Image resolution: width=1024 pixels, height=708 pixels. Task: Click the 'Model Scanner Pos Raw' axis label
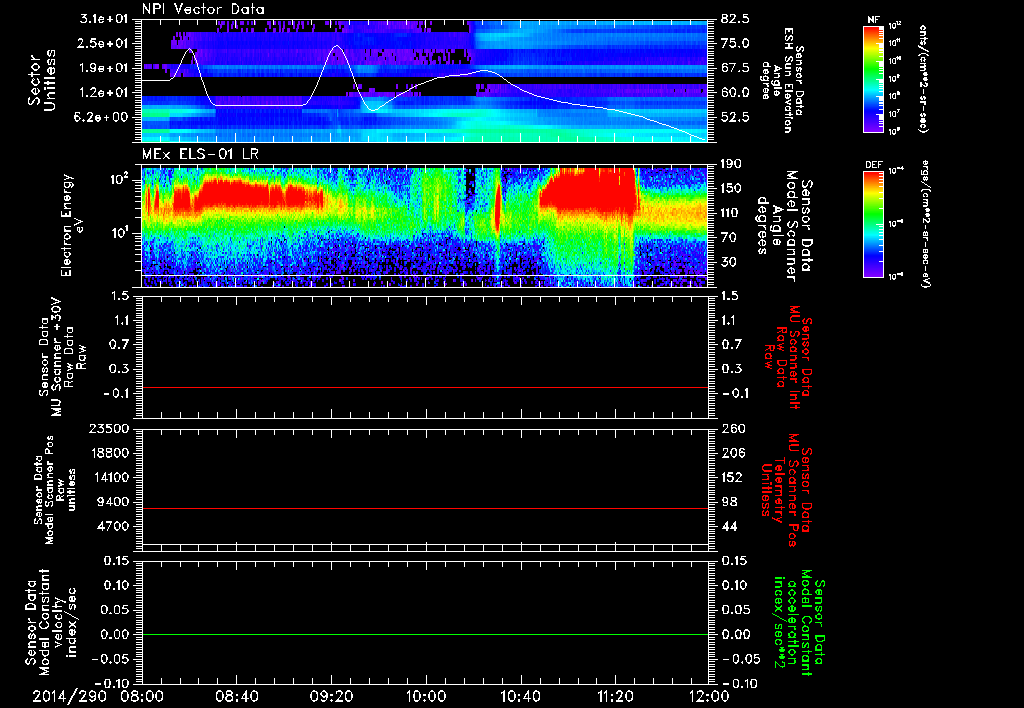(56, 490)
